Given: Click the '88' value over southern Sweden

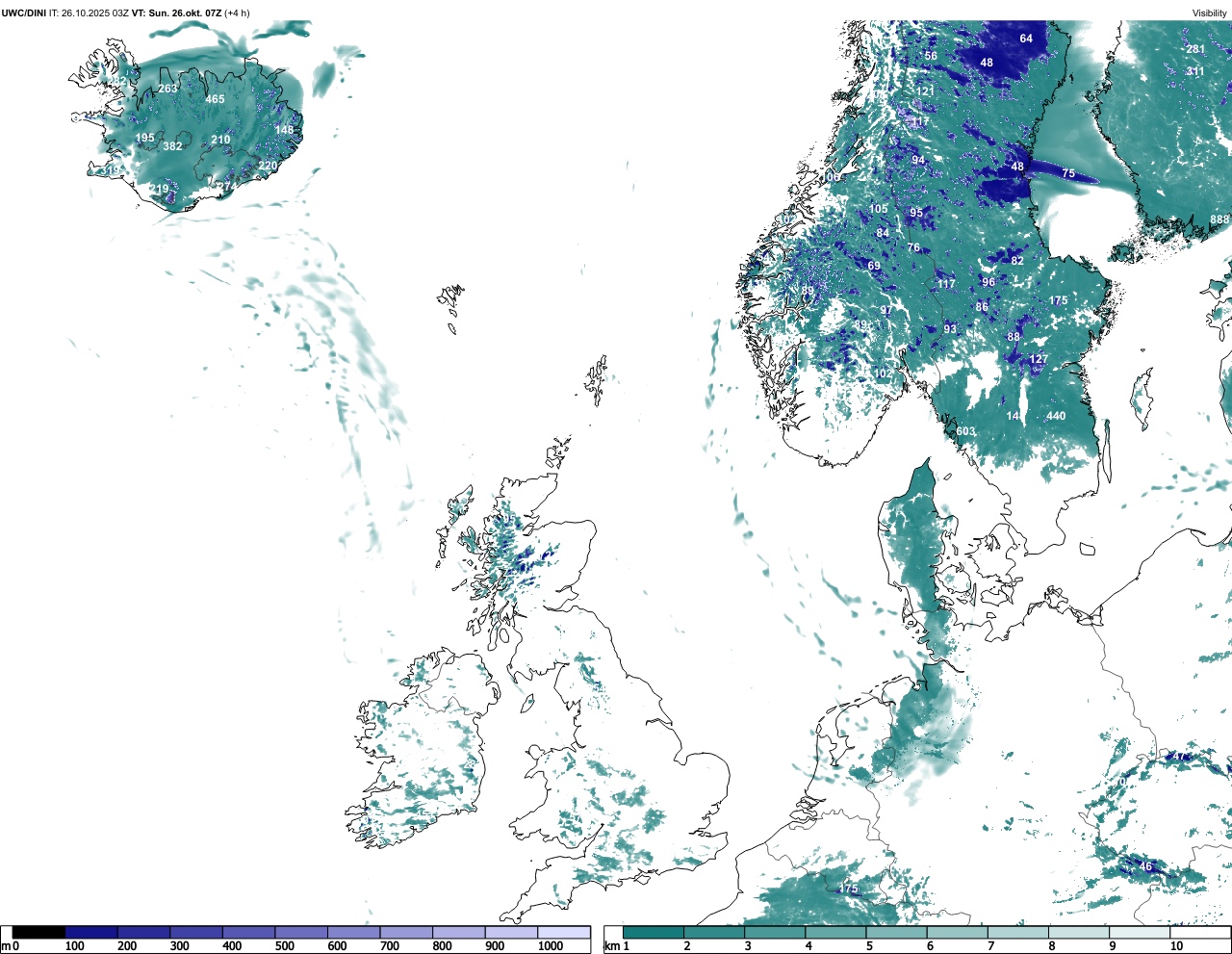Looking at the screenshot, I should tap(1014, 337).
